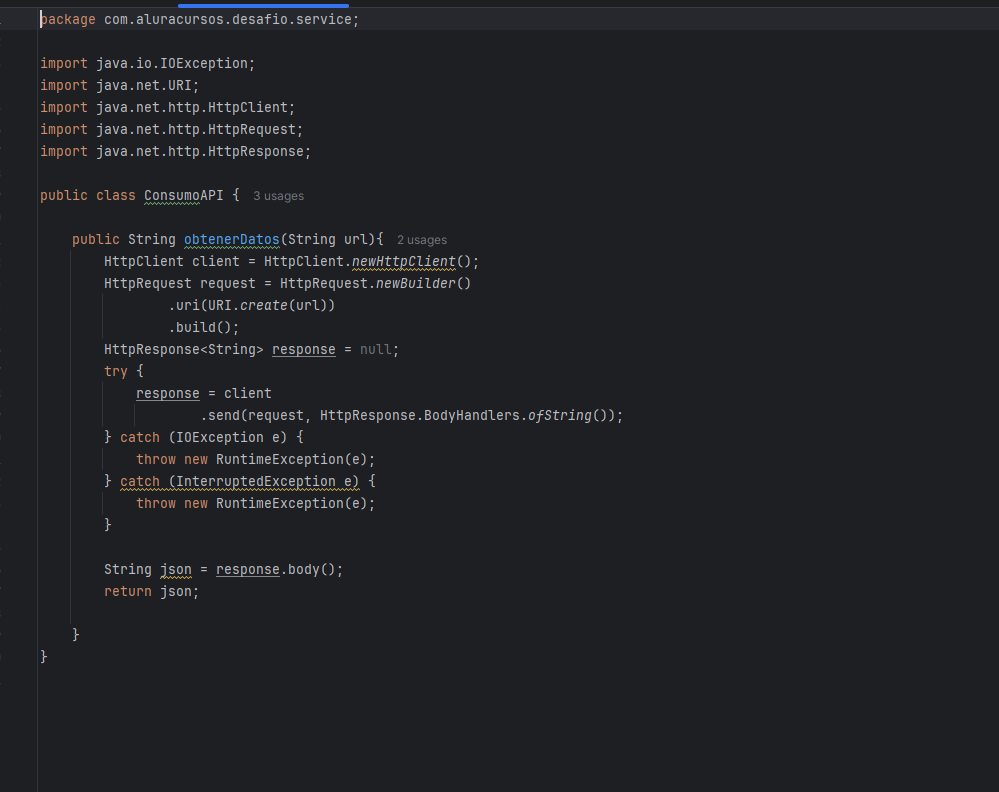The width and height of the screenshot is (999, 792).
Task: Click the java.net.http.HttpRequest import line
Action: [171, 129]
